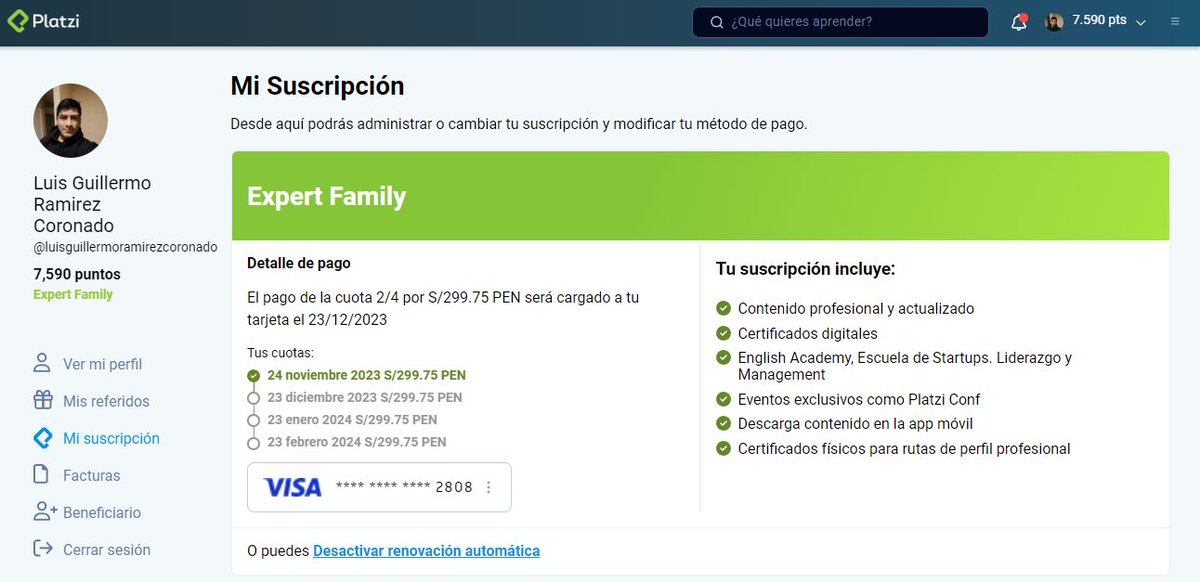Open Mis referidos
The width and height of the screenshot is (1200, 582).
coord(106,401)
